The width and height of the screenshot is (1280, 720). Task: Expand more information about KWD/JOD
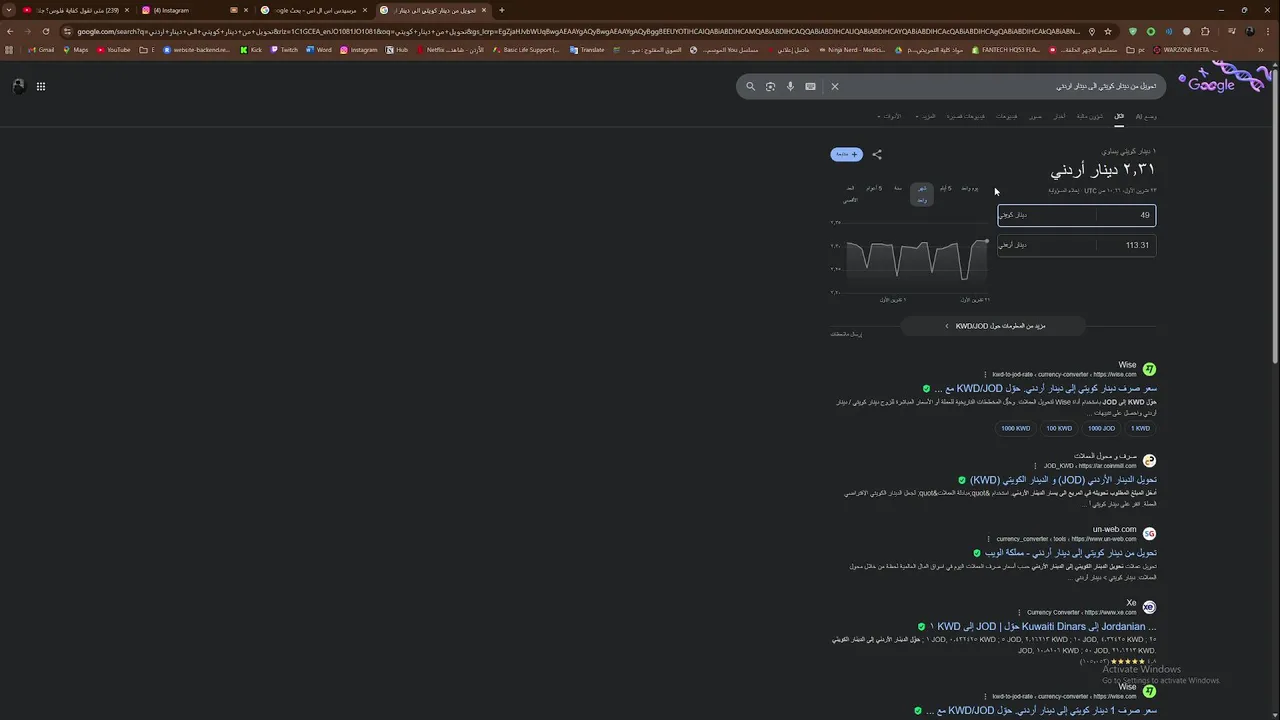995,326
